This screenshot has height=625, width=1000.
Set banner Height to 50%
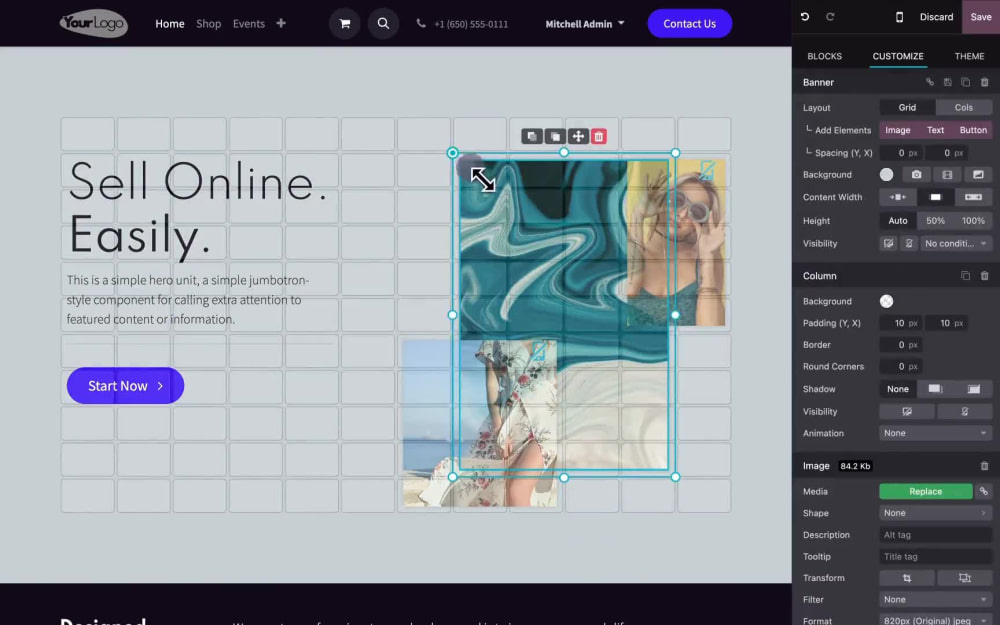(936, 221)
